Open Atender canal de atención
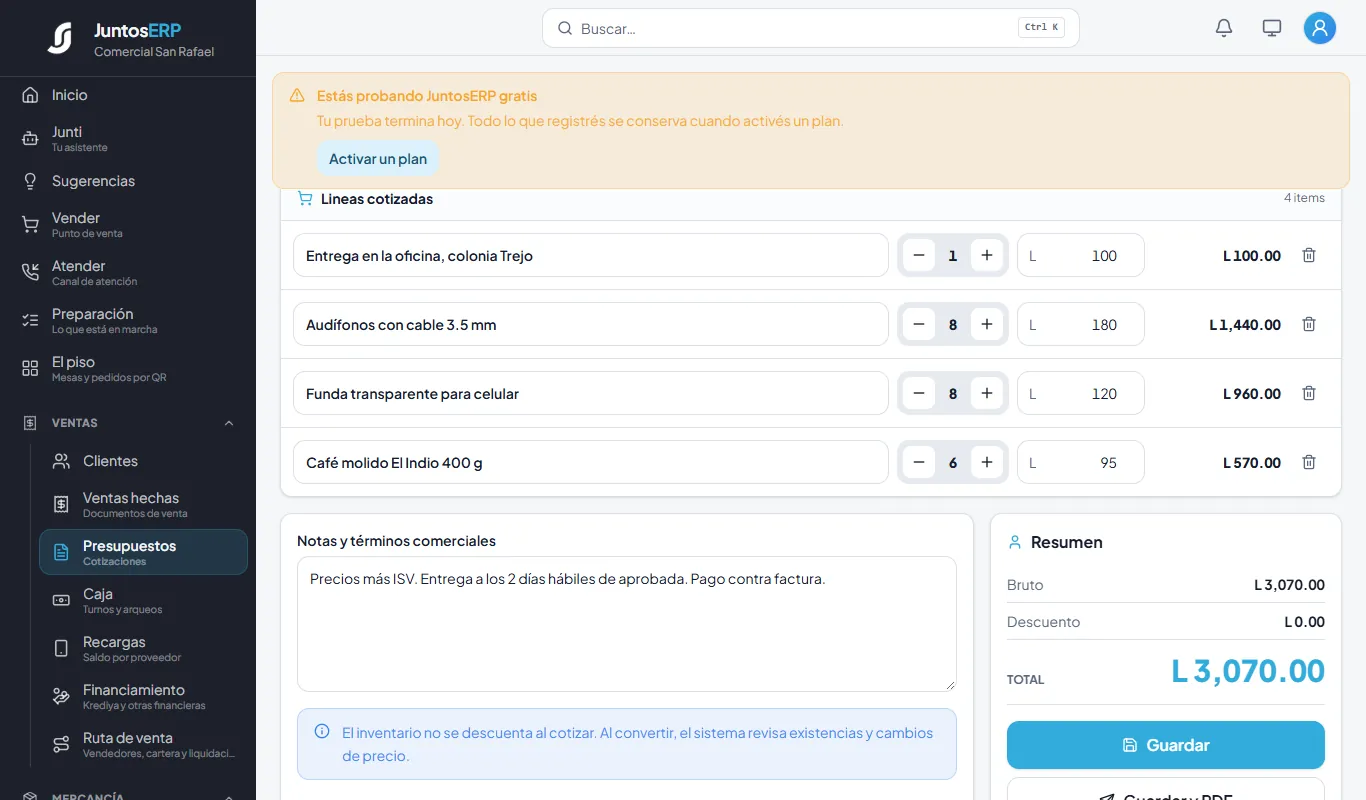This screenshot has height=800, width=1366. click(128, 272)
